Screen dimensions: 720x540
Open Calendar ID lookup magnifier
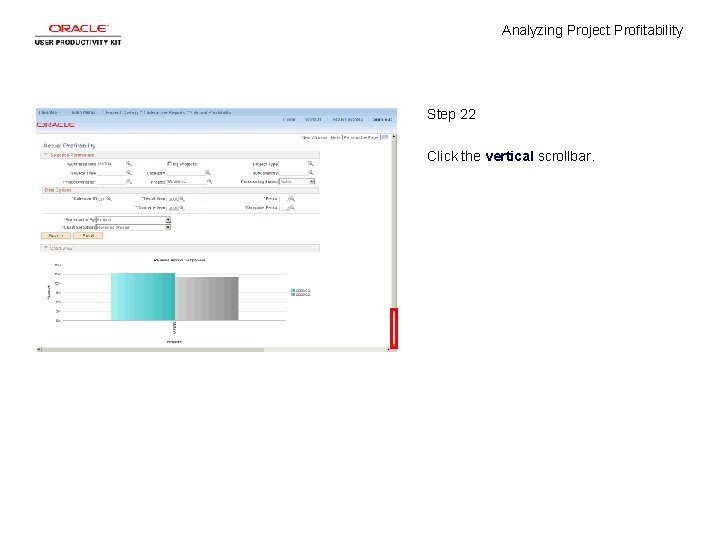pos(109,199)
